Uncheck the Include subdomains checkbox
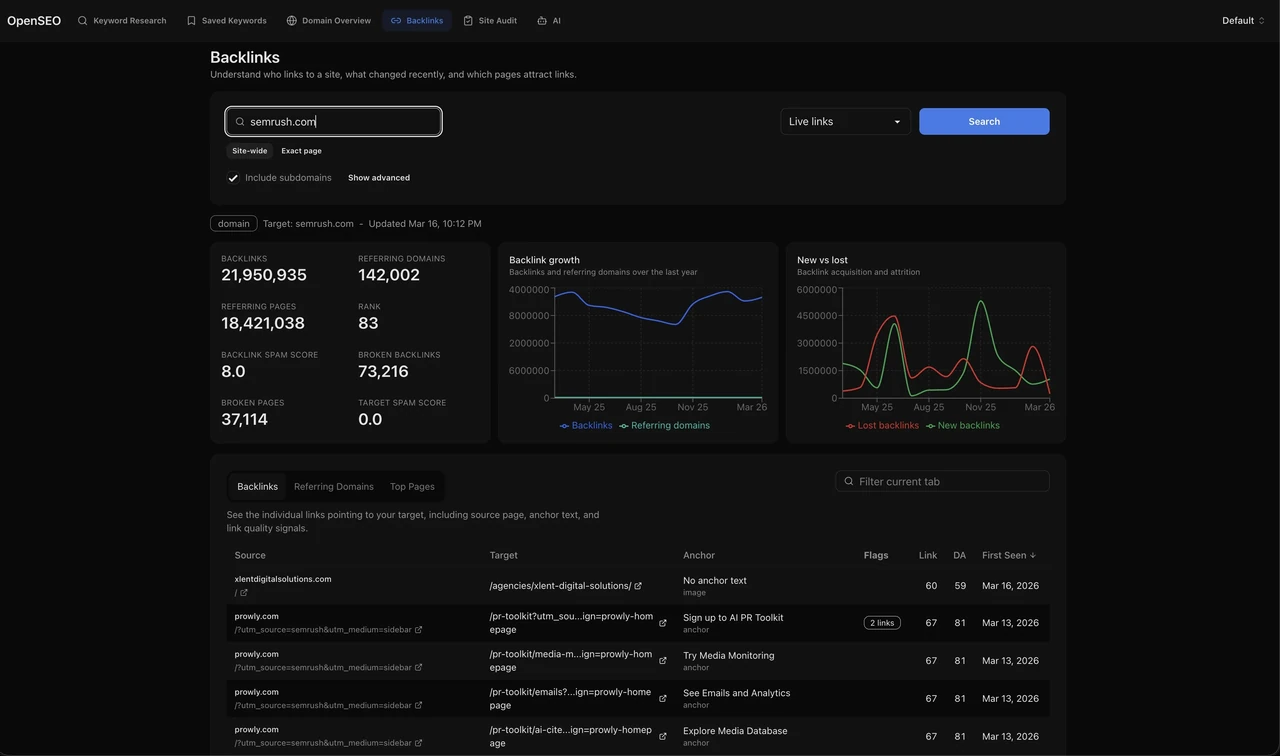Screen dimensions: 1280x756 233,178
